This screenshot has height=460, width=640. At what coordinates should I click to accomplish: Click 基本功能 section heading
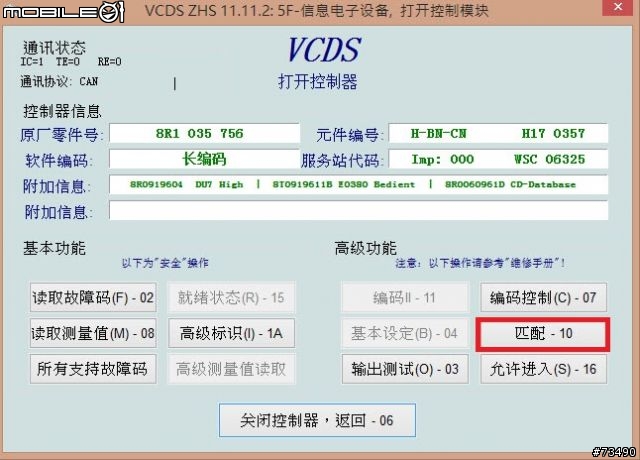coord(54,248)
